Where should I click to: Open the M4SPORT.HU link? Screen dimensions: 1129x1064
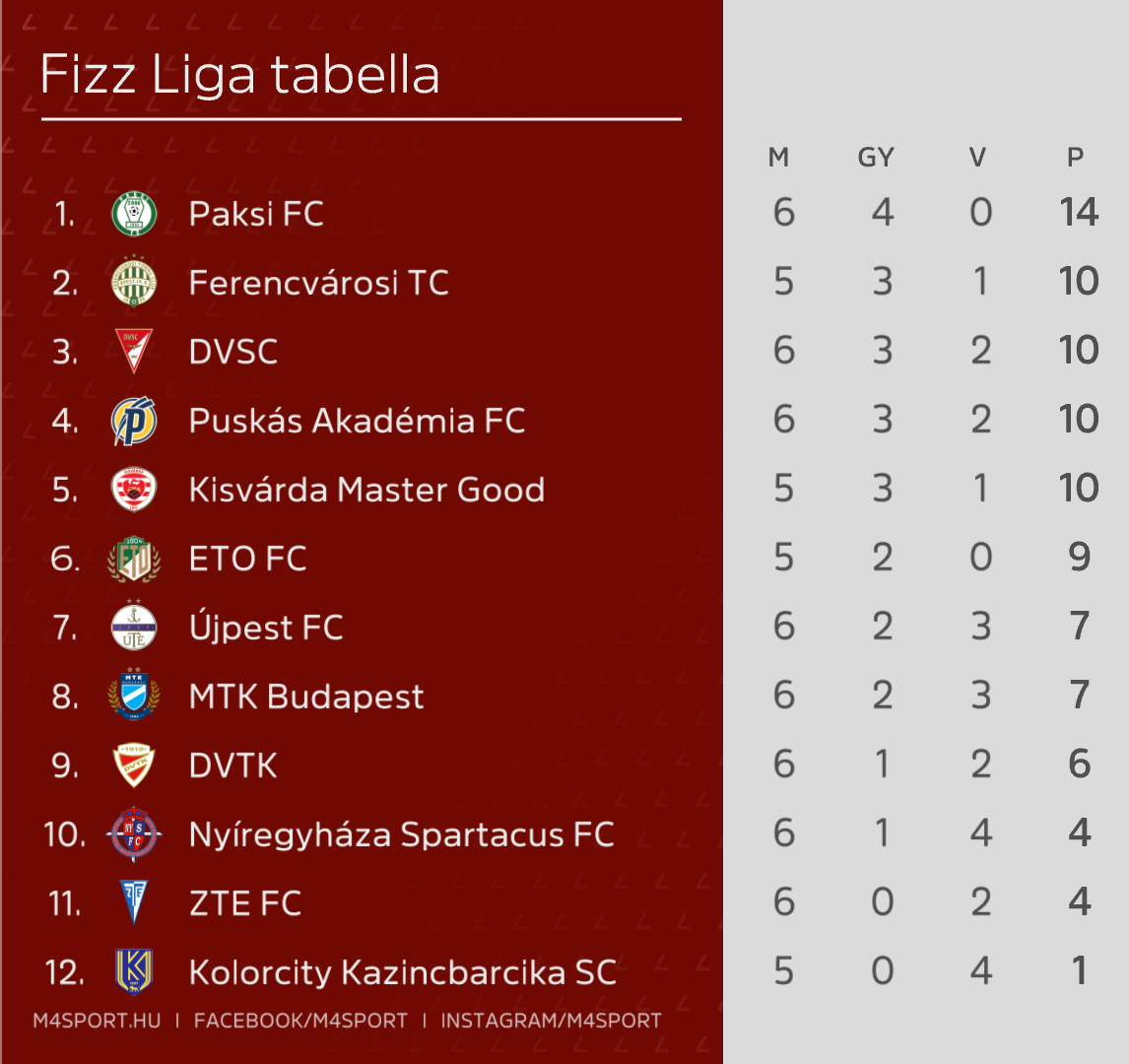pyautogui.click(x=97, y=1021)
